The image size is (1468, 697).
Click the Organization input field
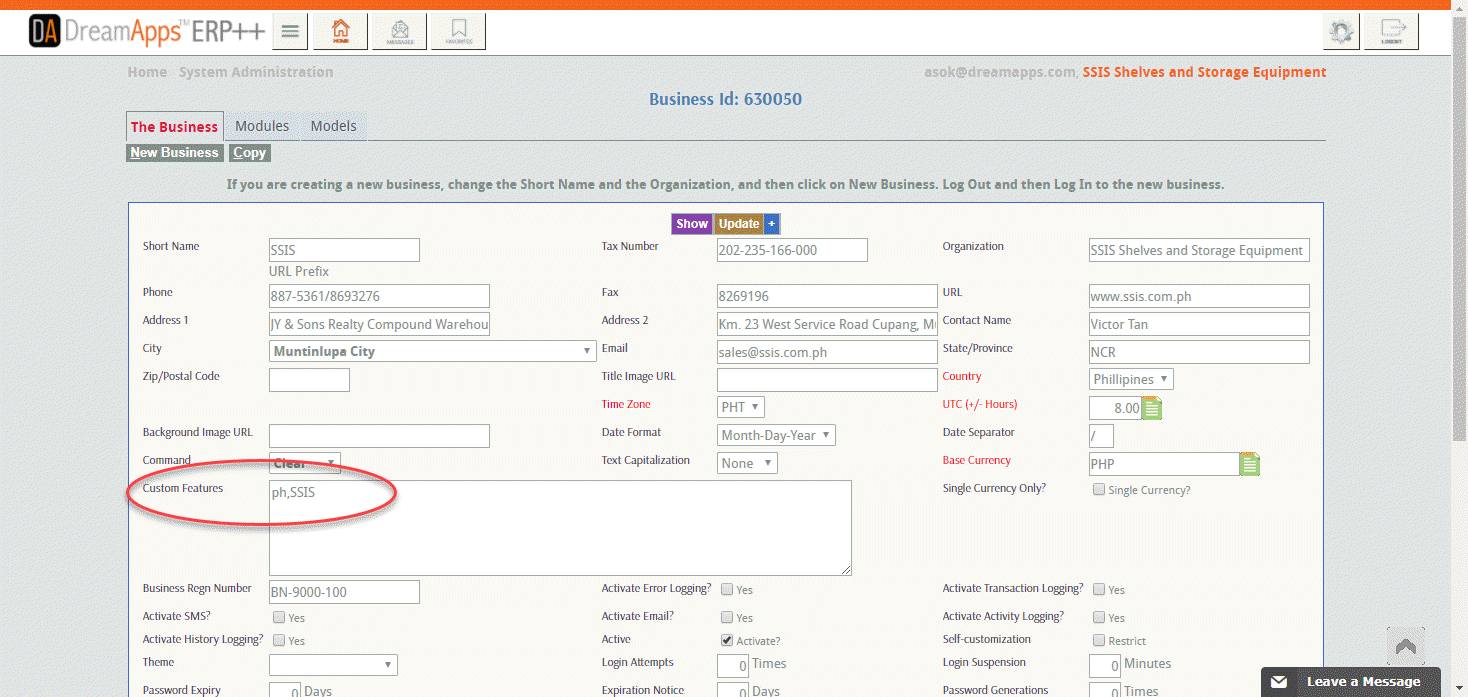point(1199,250)
